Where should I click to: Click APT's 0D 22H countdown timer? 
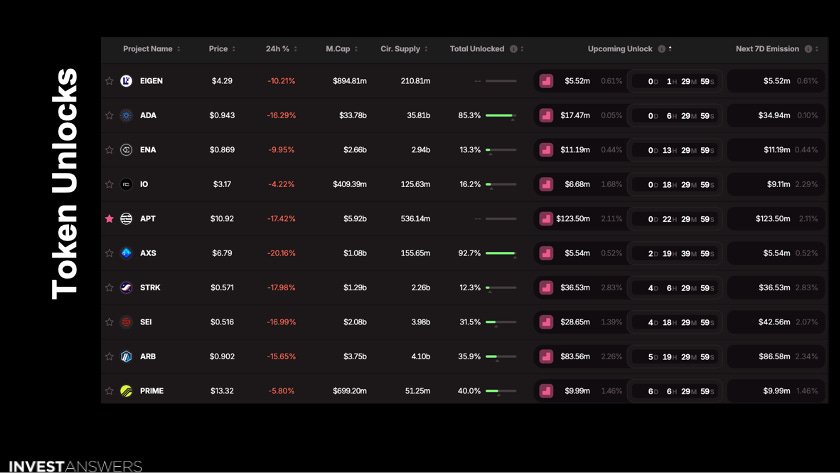coord(674,219)
